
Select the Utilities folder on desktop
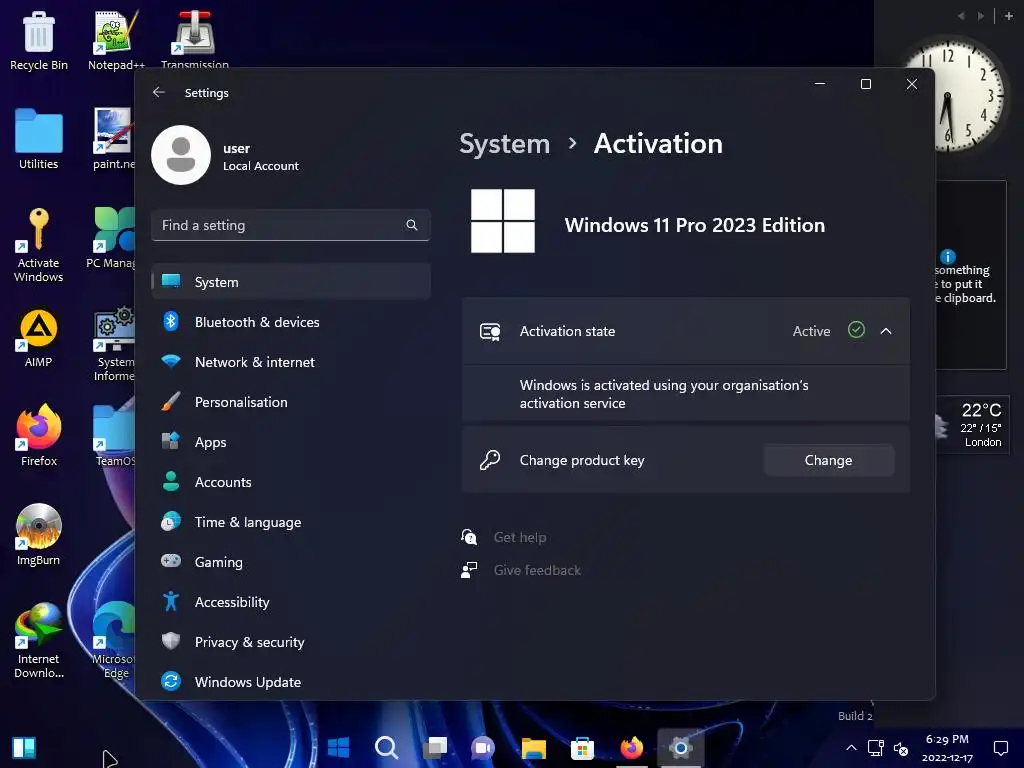[39, 140]
